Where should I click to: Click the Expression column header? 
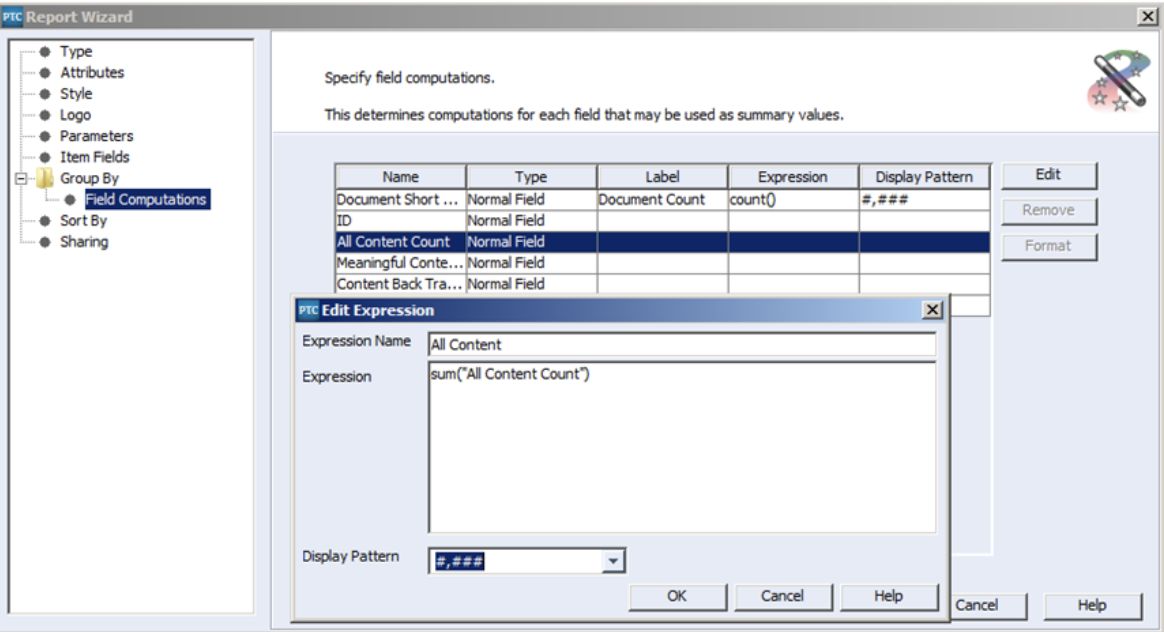(x=793, y=177)
